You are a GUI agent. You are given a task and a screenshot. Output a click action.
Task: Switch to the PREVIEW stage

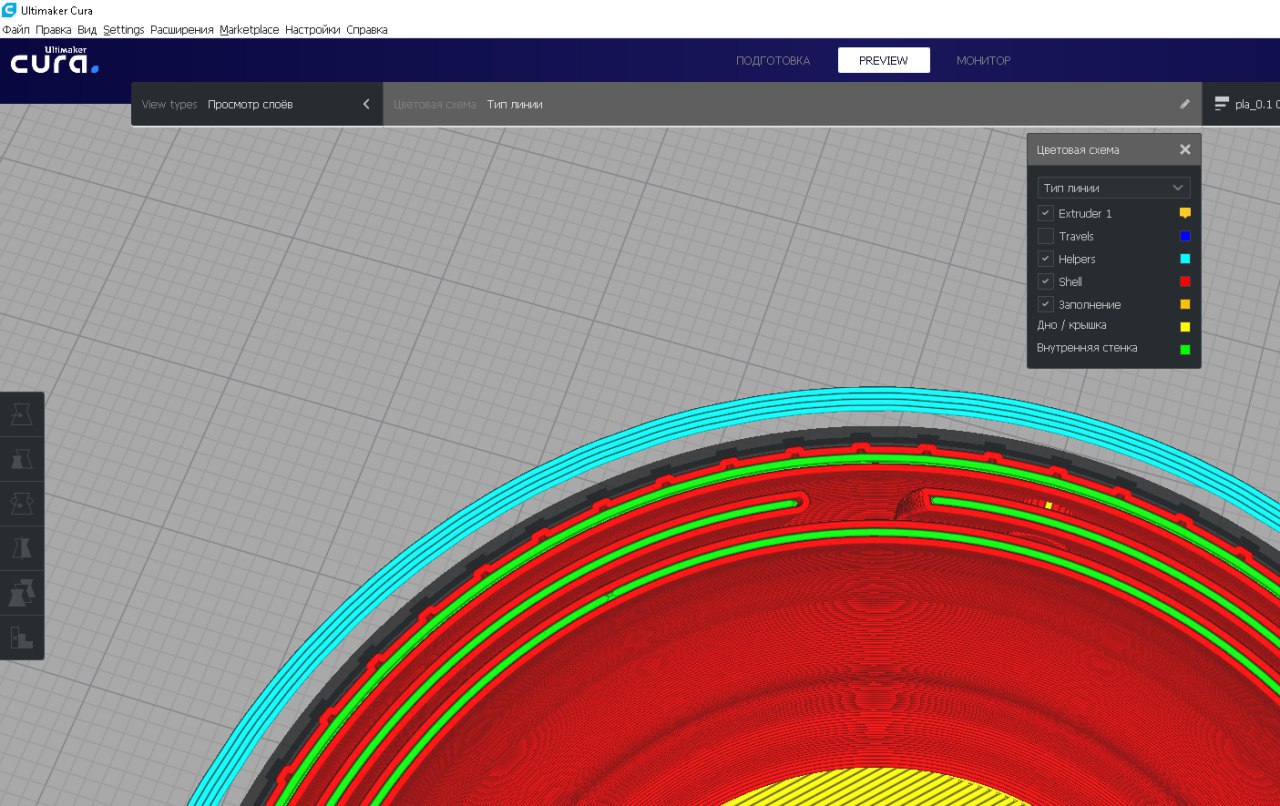click(x=884, y=61)
